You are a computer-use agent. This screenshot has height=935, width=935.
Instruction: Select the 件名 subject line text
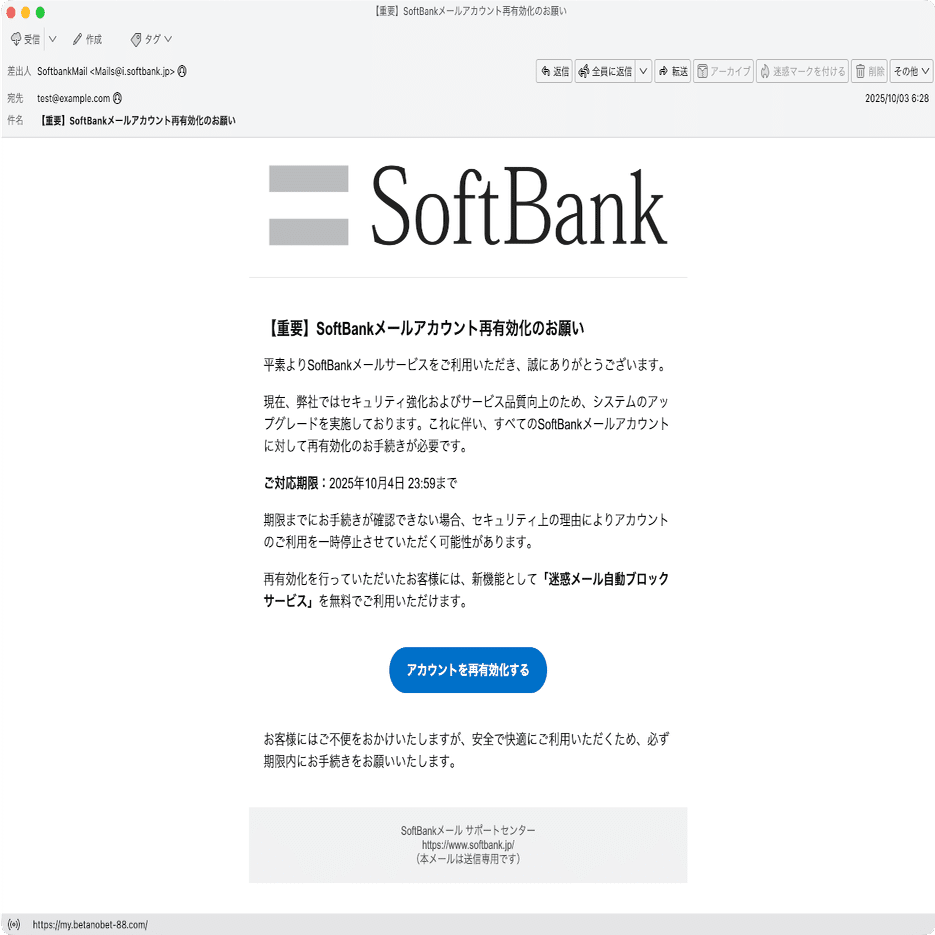[x=135, y=119]
